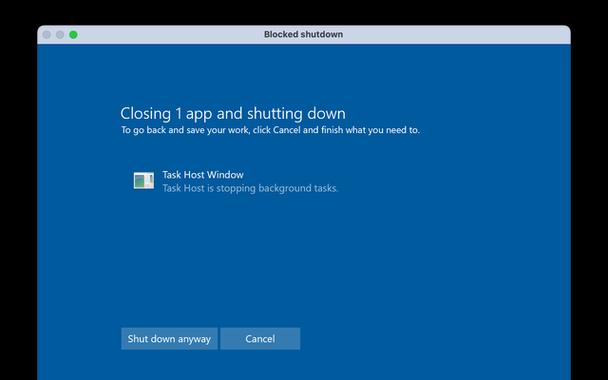Click the "Task Host Window" app name

coord(203,175)
